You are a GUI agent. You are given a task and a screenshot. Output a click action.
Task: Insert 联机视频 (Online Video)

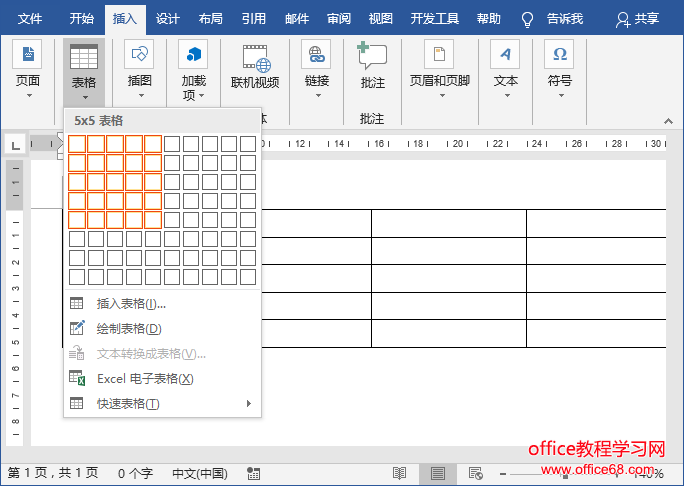[x=255, y=68]
